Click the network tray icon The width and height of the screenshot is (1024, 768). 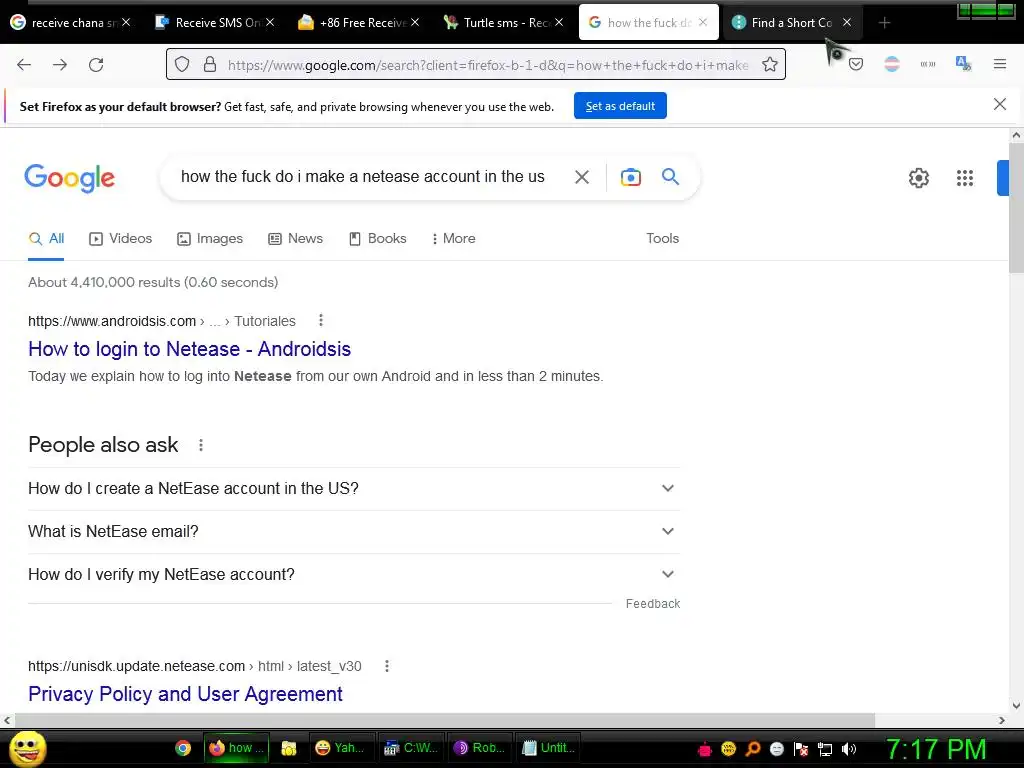click(825, 749)
